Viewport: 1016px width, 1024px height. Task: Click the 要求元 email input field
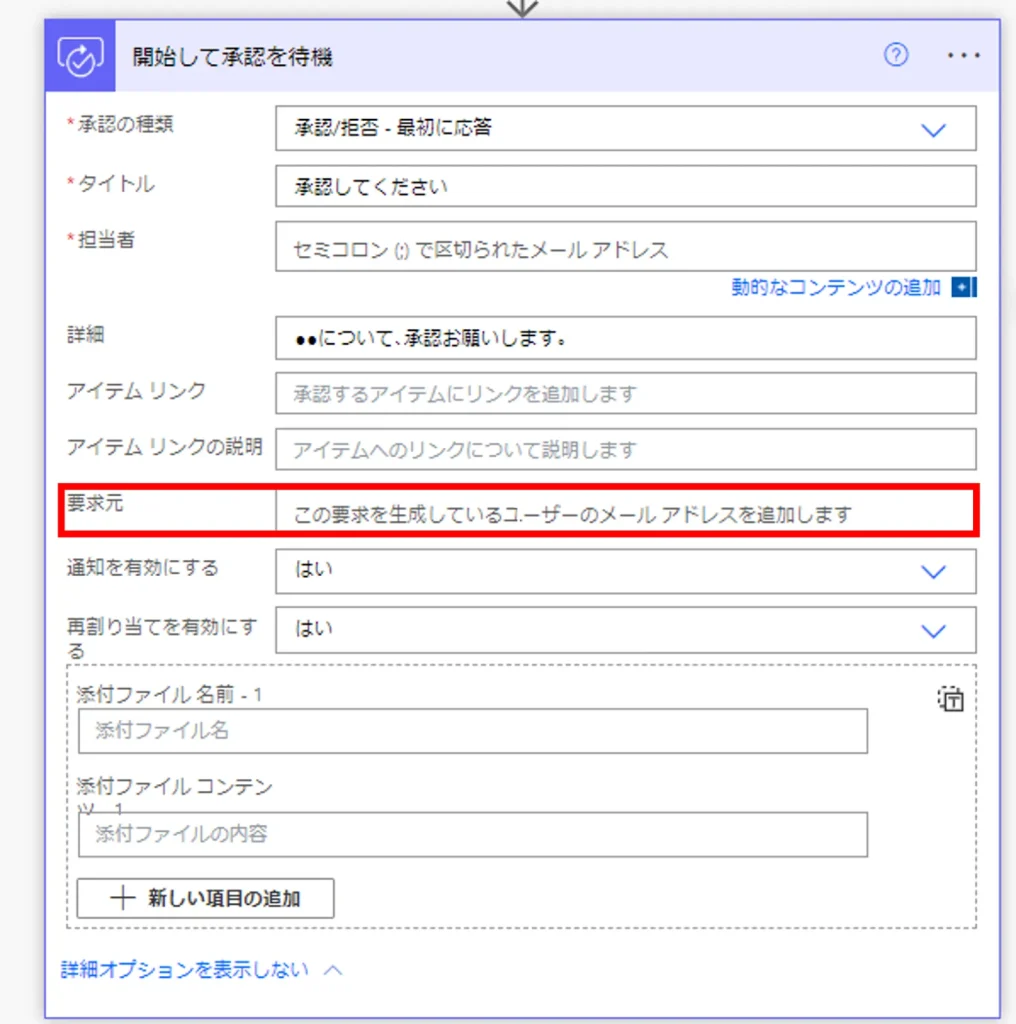625,514
